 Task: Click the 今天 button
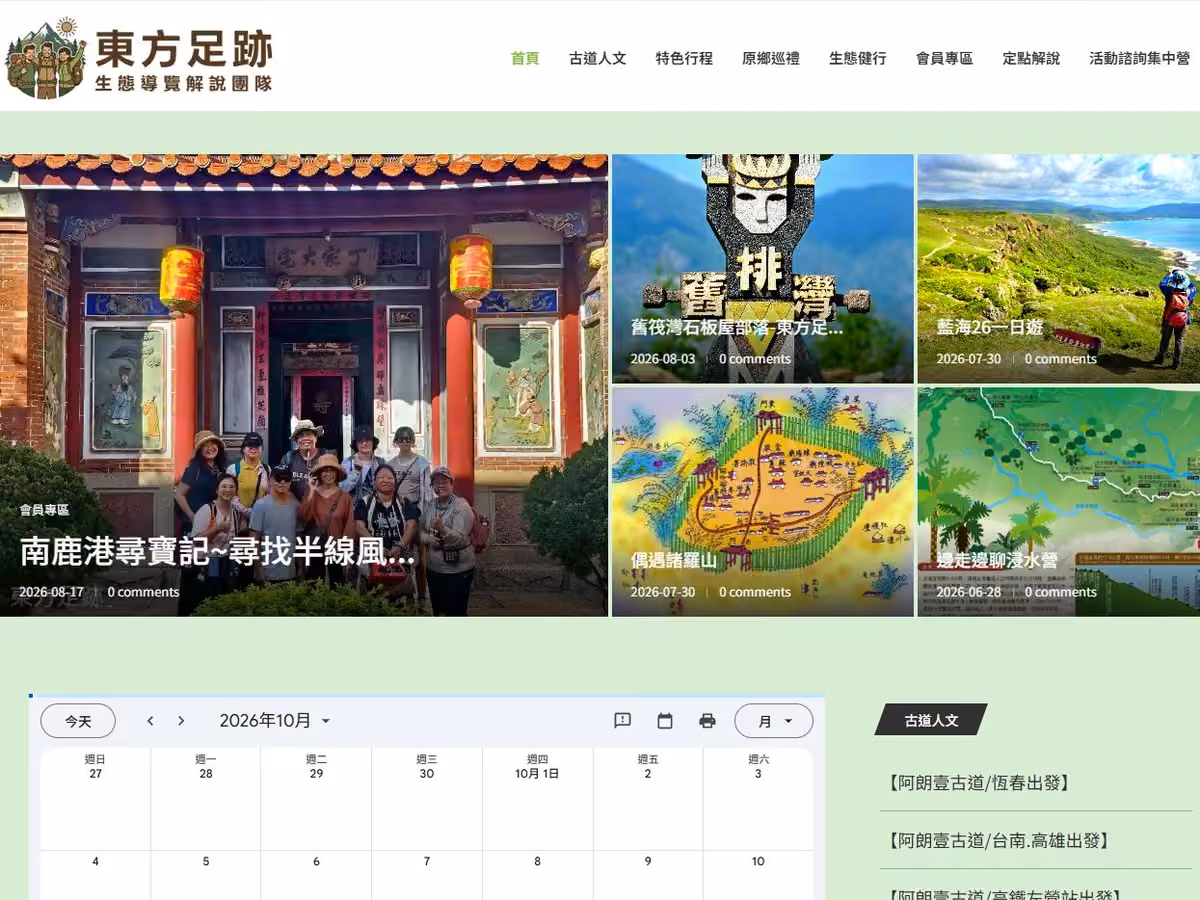(x=78, y=721)
